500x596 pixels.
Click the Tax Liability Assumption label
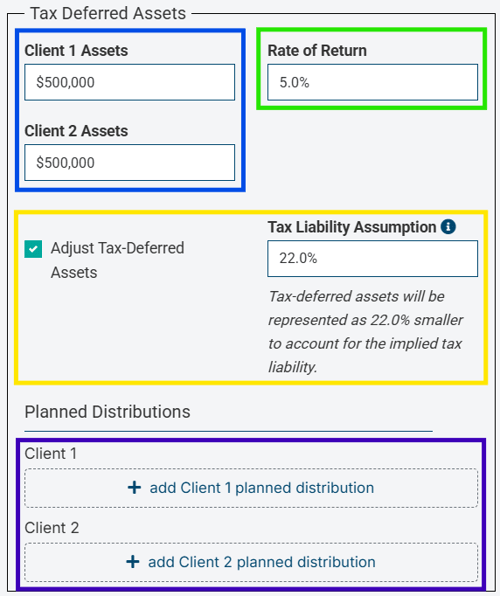(352, 227)
